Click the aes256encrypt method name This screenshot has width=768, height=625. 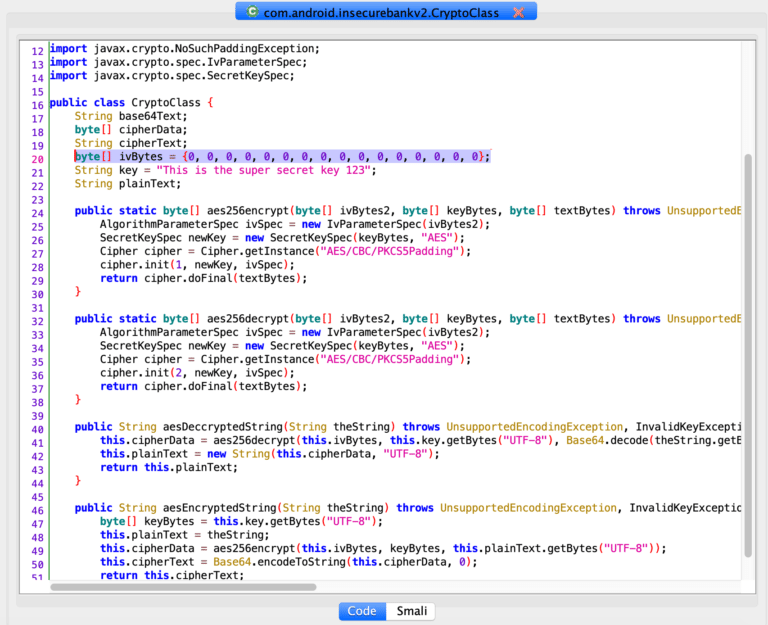pyautogui.click(x=248, y=211)
